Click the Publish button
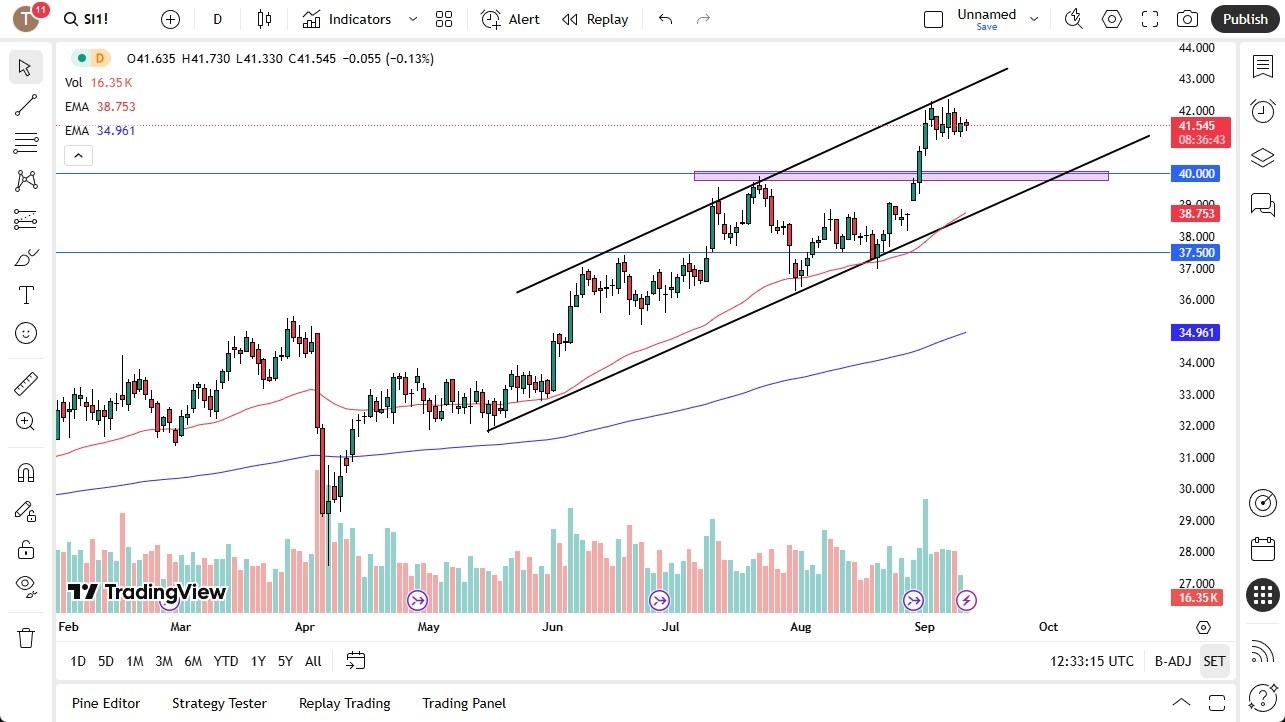Screen dimensions: 1285x722 click(1245, 19)
